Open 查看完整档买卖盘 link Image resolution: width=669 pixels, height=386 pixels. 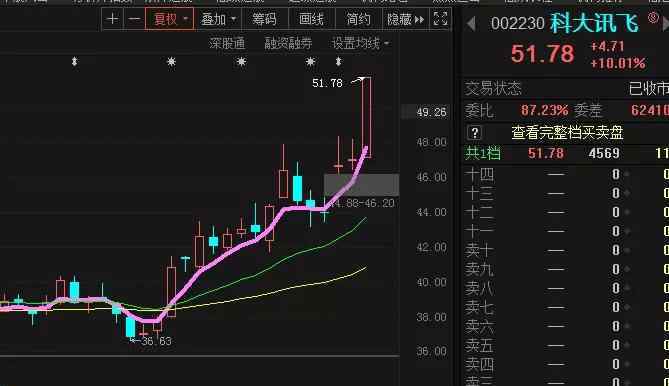point(567,133)
